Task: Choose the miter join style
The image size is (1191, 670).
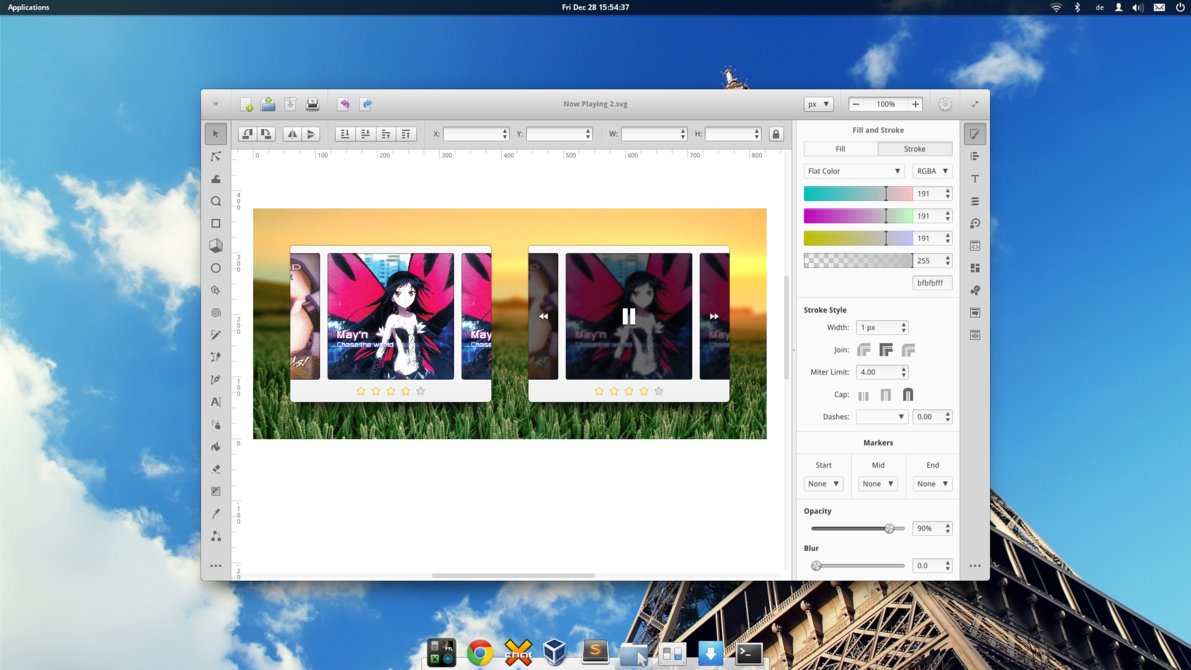Action: (886, 349)
